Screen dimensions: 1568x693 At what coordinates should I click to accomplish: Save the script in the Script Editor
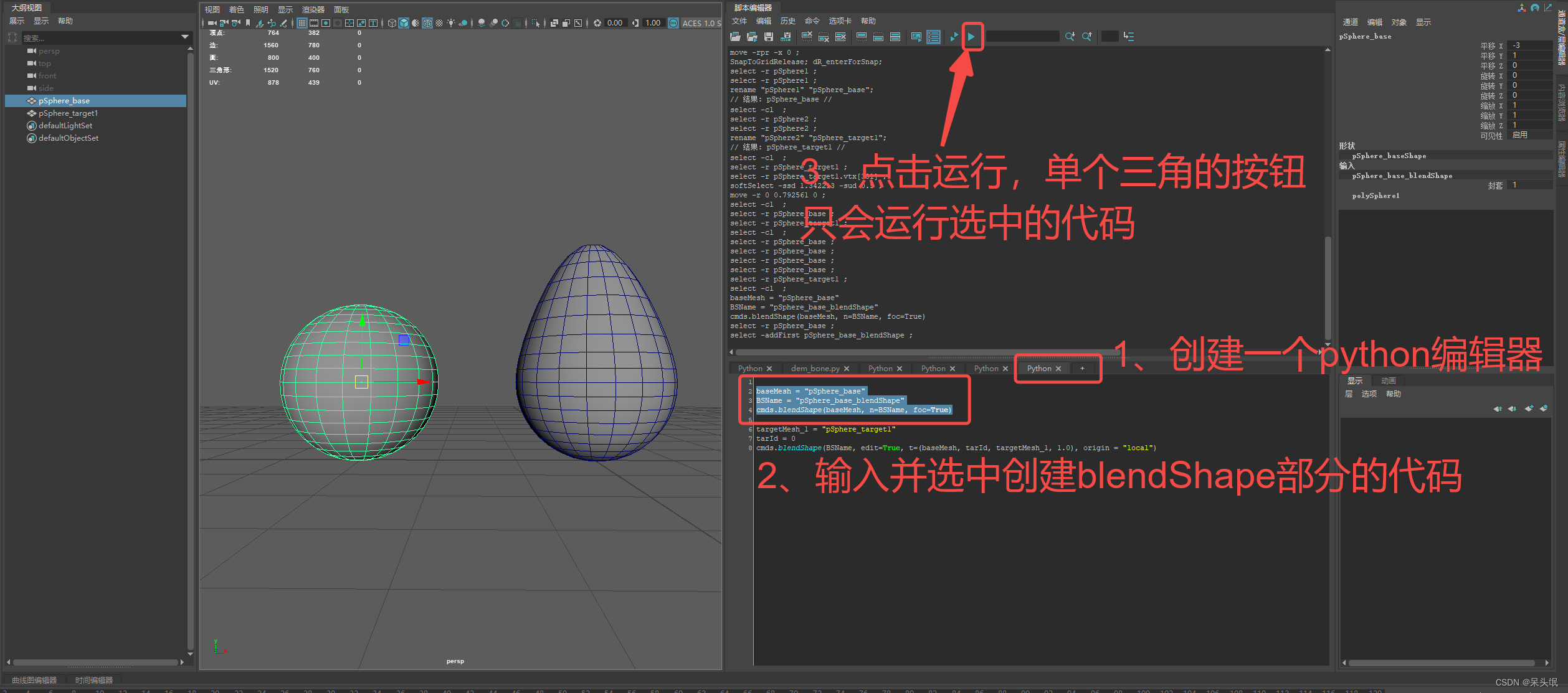coord(768,37)
